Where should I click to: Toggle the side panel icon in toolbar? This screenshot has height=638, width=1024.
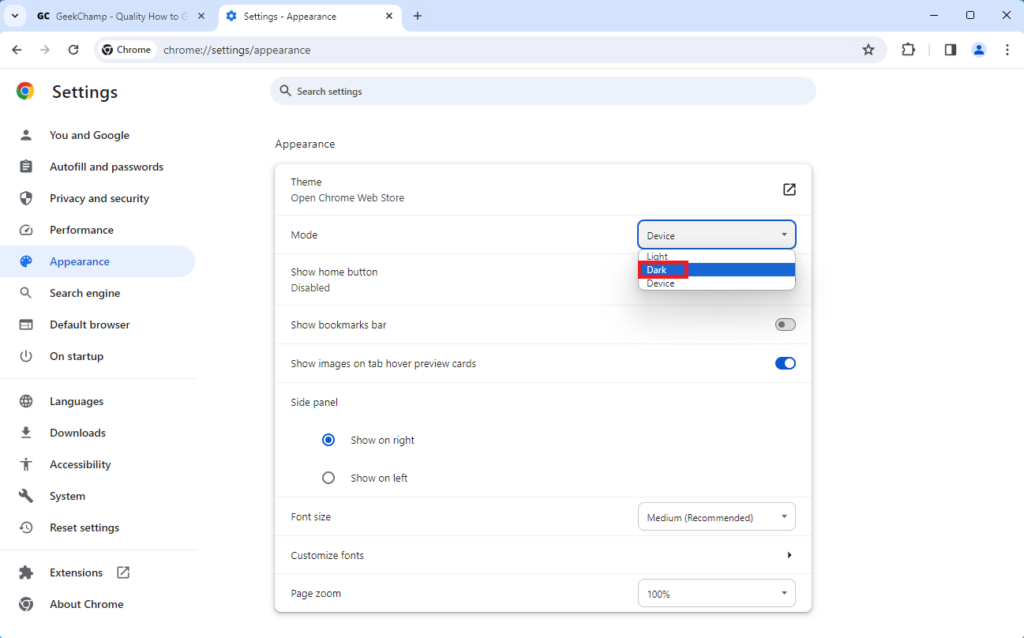[x=950, y=50]
